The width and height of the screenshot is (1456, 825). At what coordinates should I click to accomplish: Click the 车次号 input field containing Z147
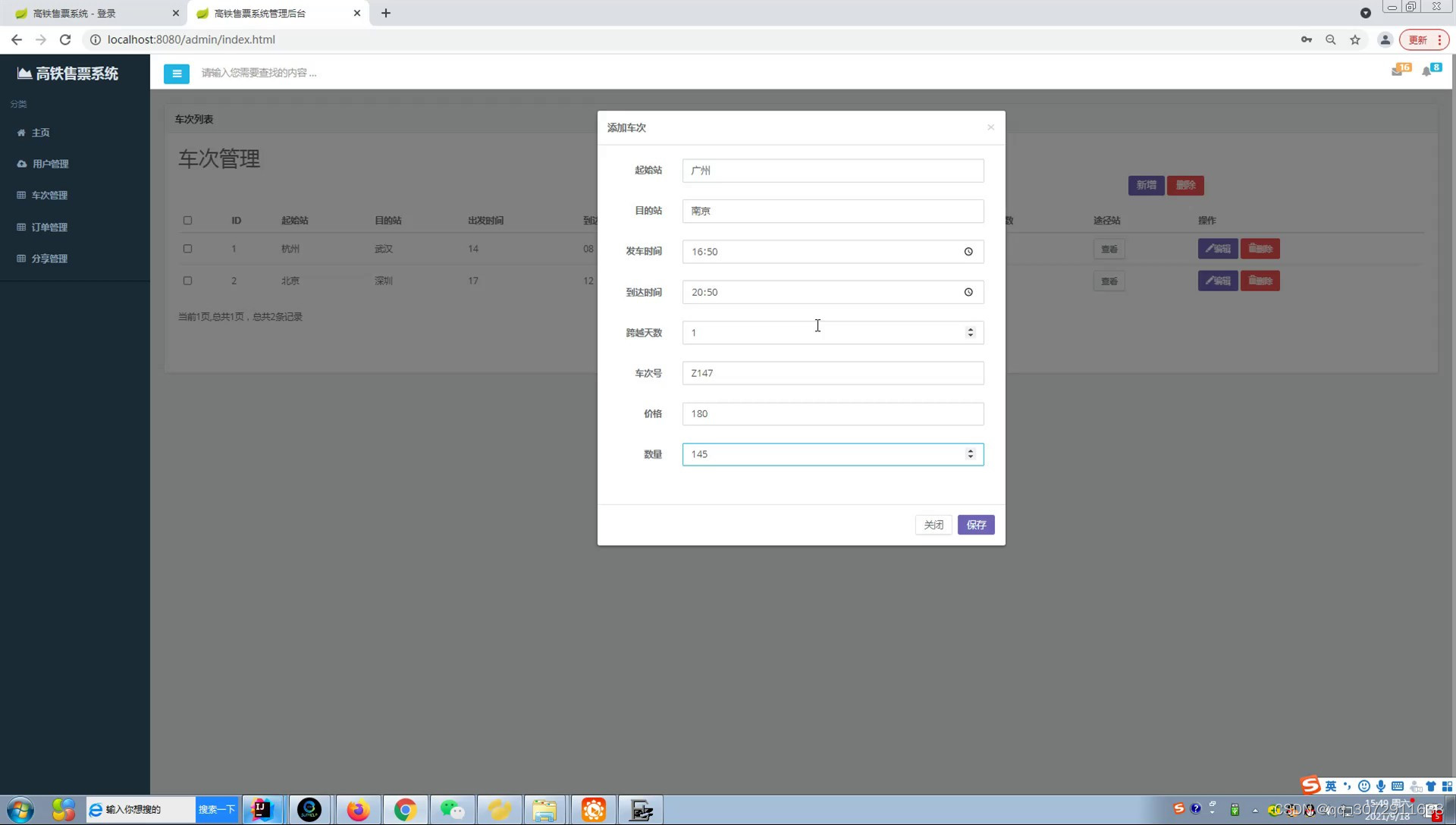click(x=833, y=373)
